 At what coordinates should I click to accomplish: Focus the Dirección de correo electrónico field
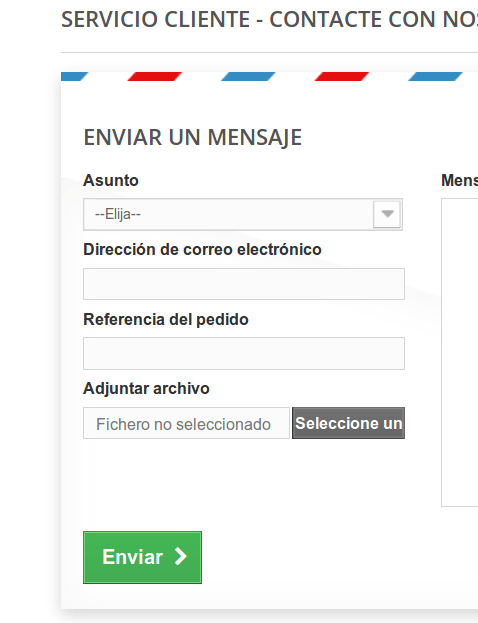[x=244, y=284]
